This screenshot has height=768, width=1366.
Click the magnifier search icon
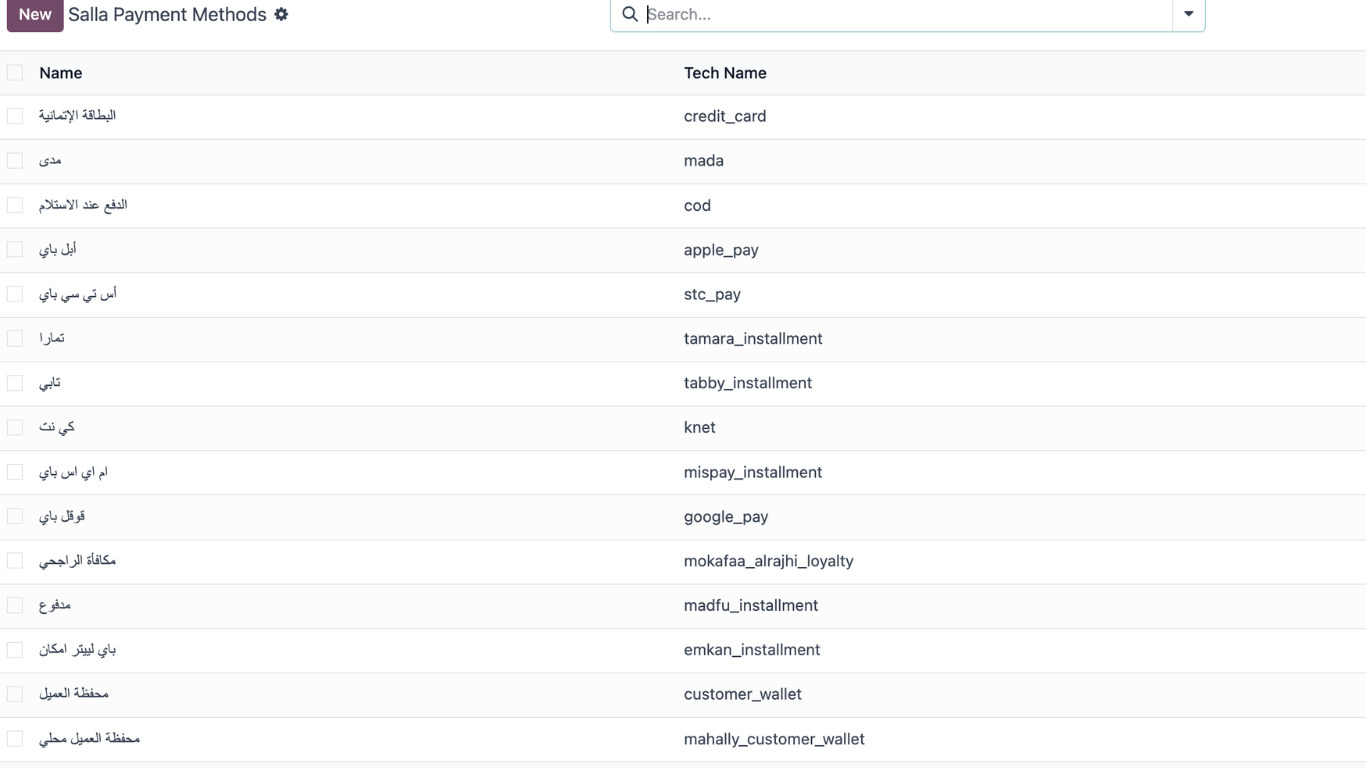click(x=630, y=15)
